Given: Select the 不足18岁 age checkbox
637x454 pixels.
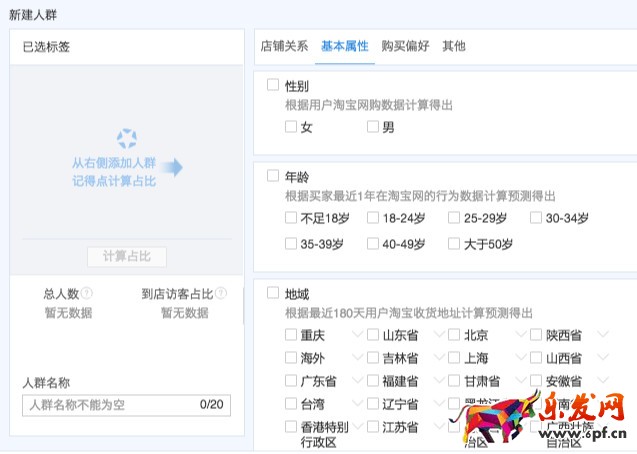Looking at the screenshot, I should (x=291, y=218).
